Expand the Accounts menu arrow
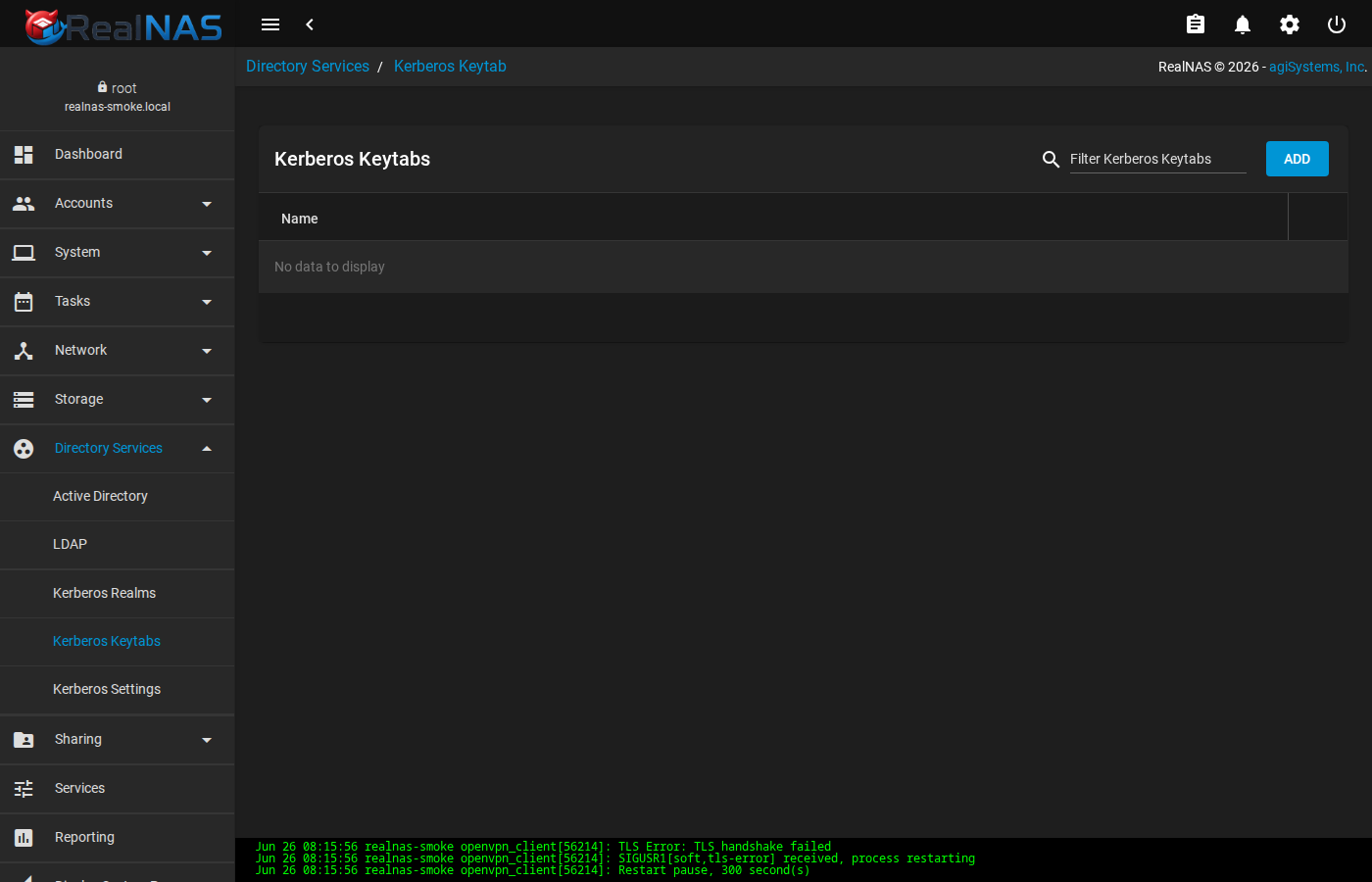 click(207, 204)
